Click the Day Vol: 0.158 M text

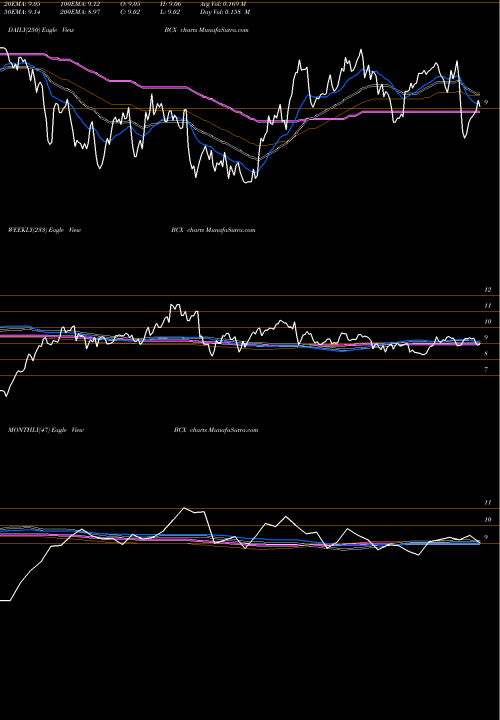click(x=225, y=12)
